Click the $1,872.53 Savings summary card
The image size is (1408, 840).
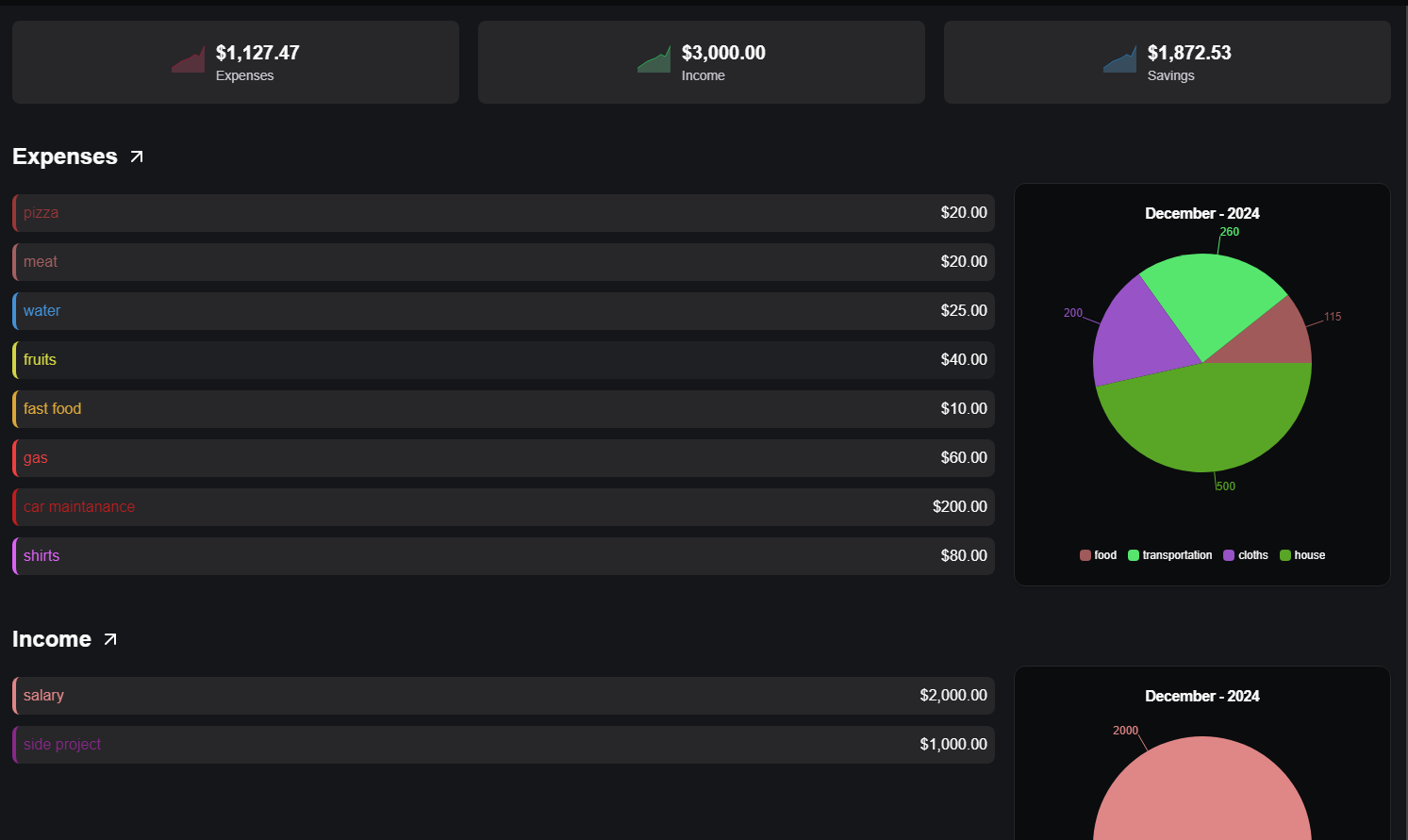point(1168,62)
